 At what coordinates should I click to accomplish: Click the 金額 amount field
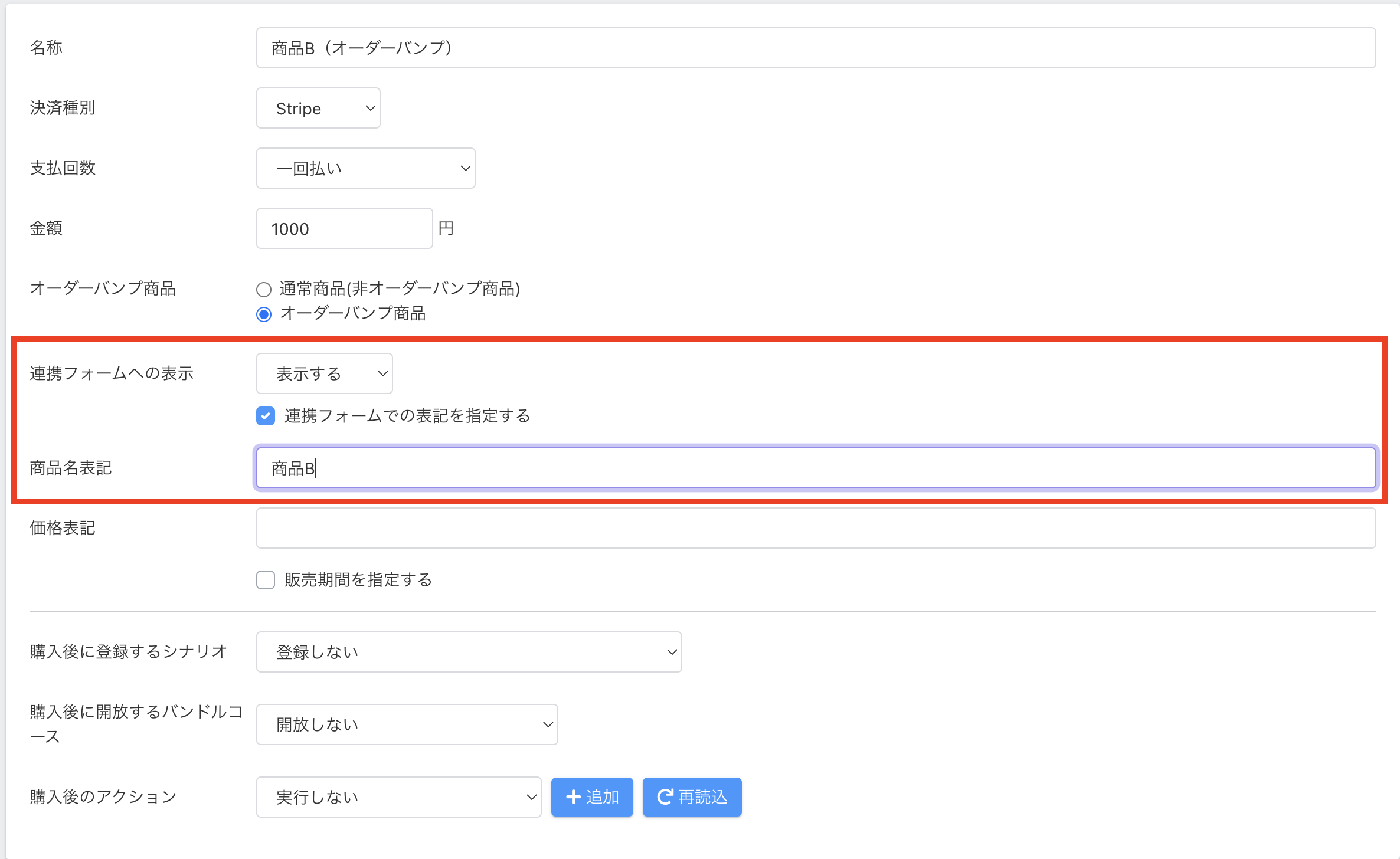(344, 229)
